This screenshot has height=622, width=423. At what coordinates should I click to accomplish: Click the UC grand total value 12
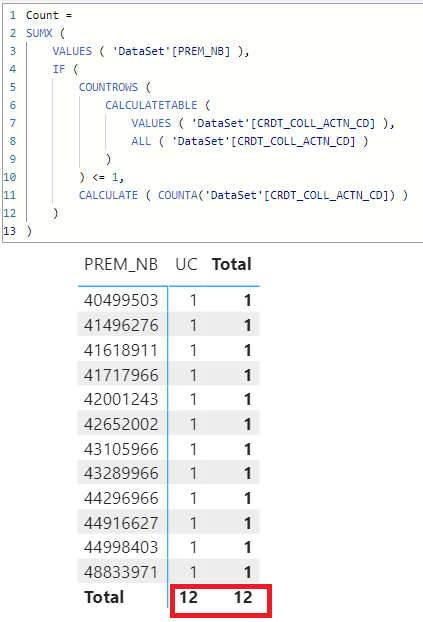(188, 597)
